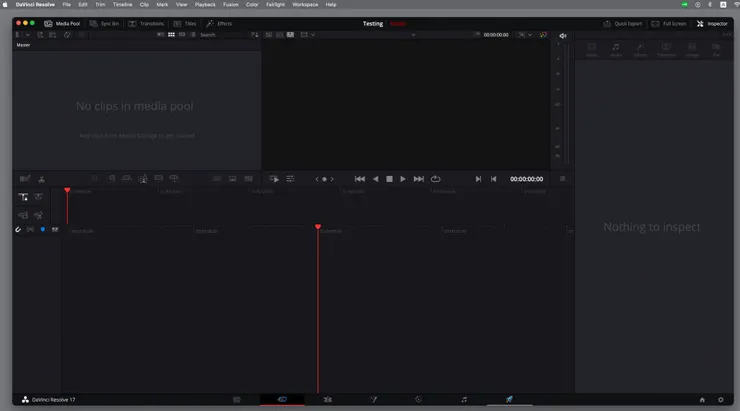Open the Transitions tab
This screenshot has height=411, width=740.
click(x=146, y=24)
